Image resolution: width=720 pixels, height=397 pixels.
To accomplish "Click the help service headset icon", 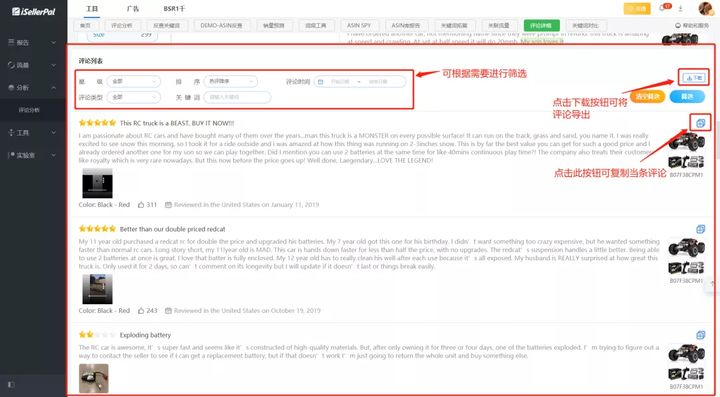I will (x=678, y=25).
